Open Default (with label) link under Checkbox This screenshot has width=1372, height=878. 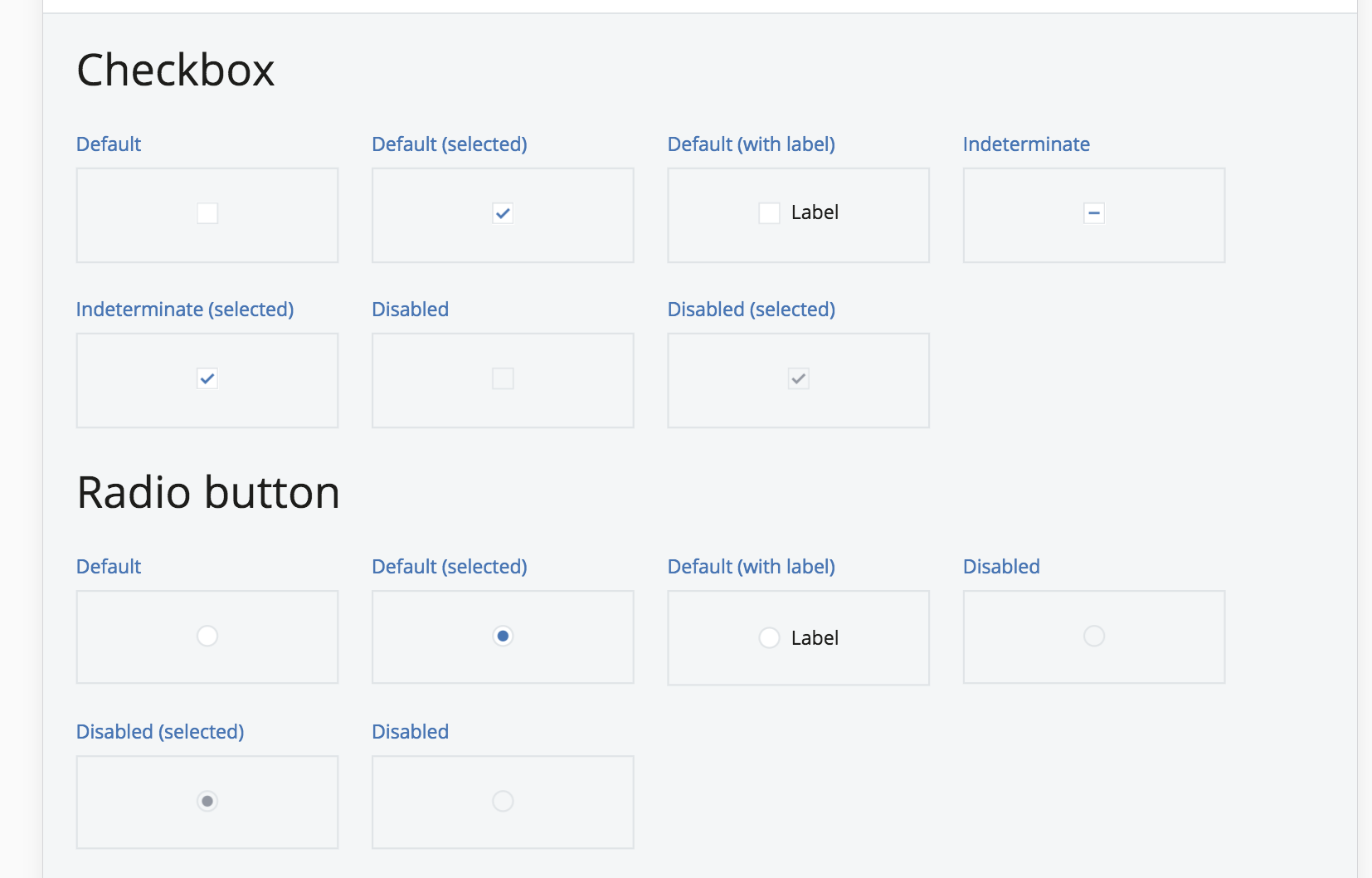pos(751,144)
